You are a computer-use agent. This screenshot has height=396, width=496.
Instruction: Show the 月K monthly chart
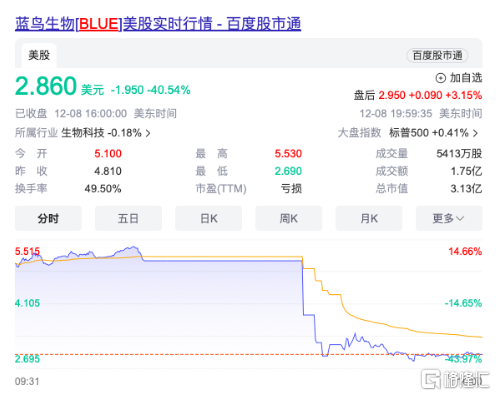(x=369, y=218)
